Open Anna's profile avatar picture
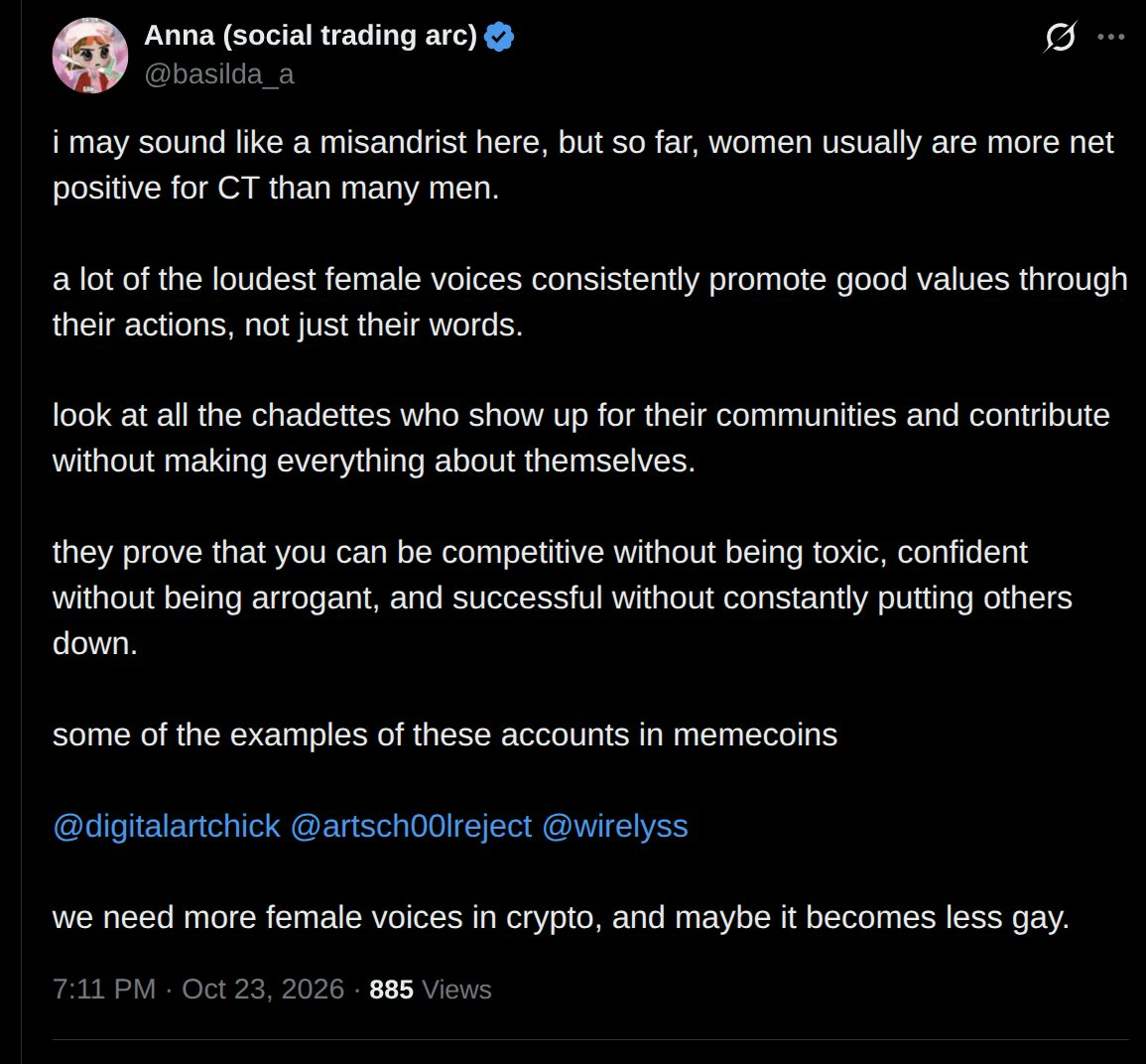 [90, 56]
